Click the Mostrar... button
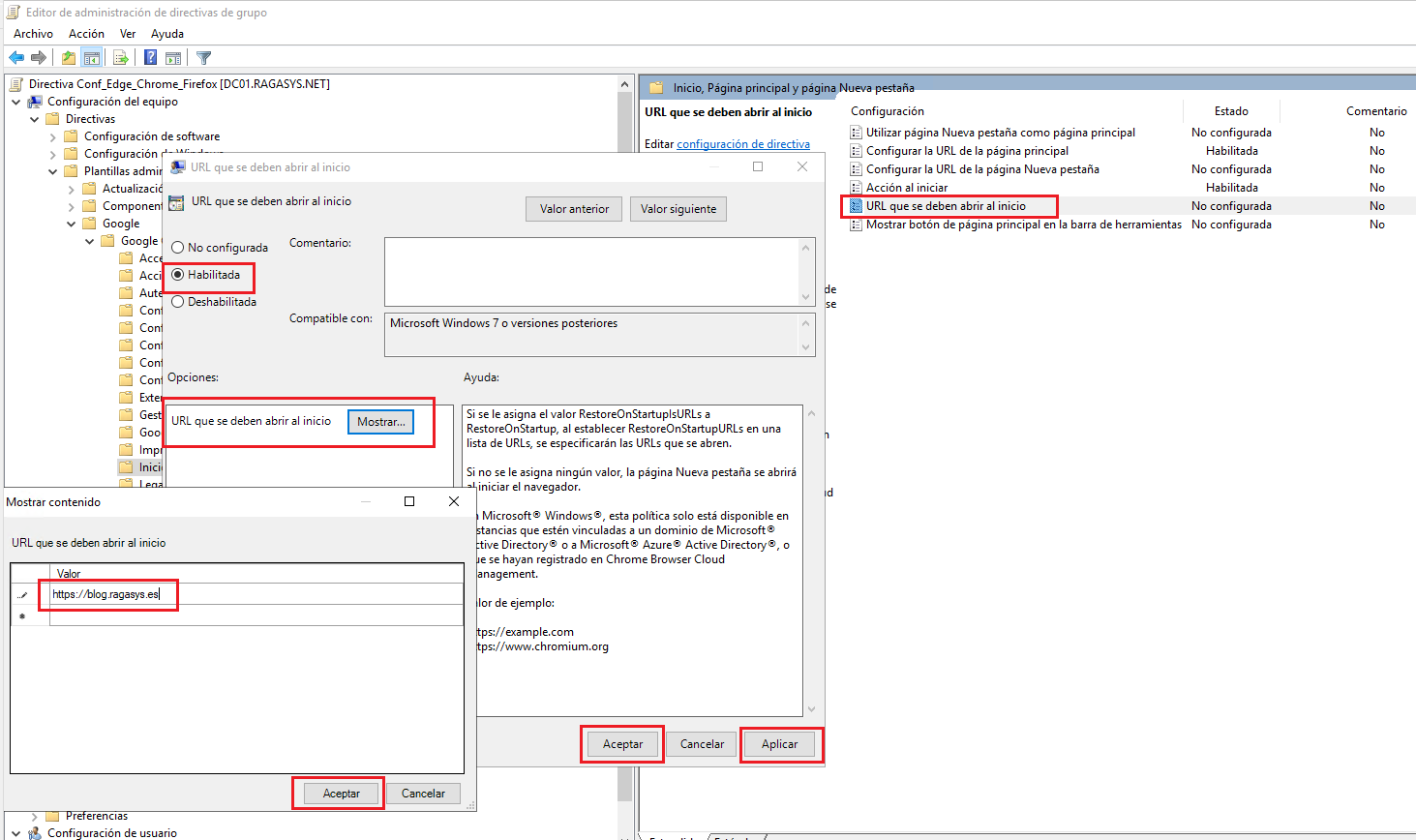The height and width of the screenshot is (840, 1416). pyautogui.click(x=380, y=422)
